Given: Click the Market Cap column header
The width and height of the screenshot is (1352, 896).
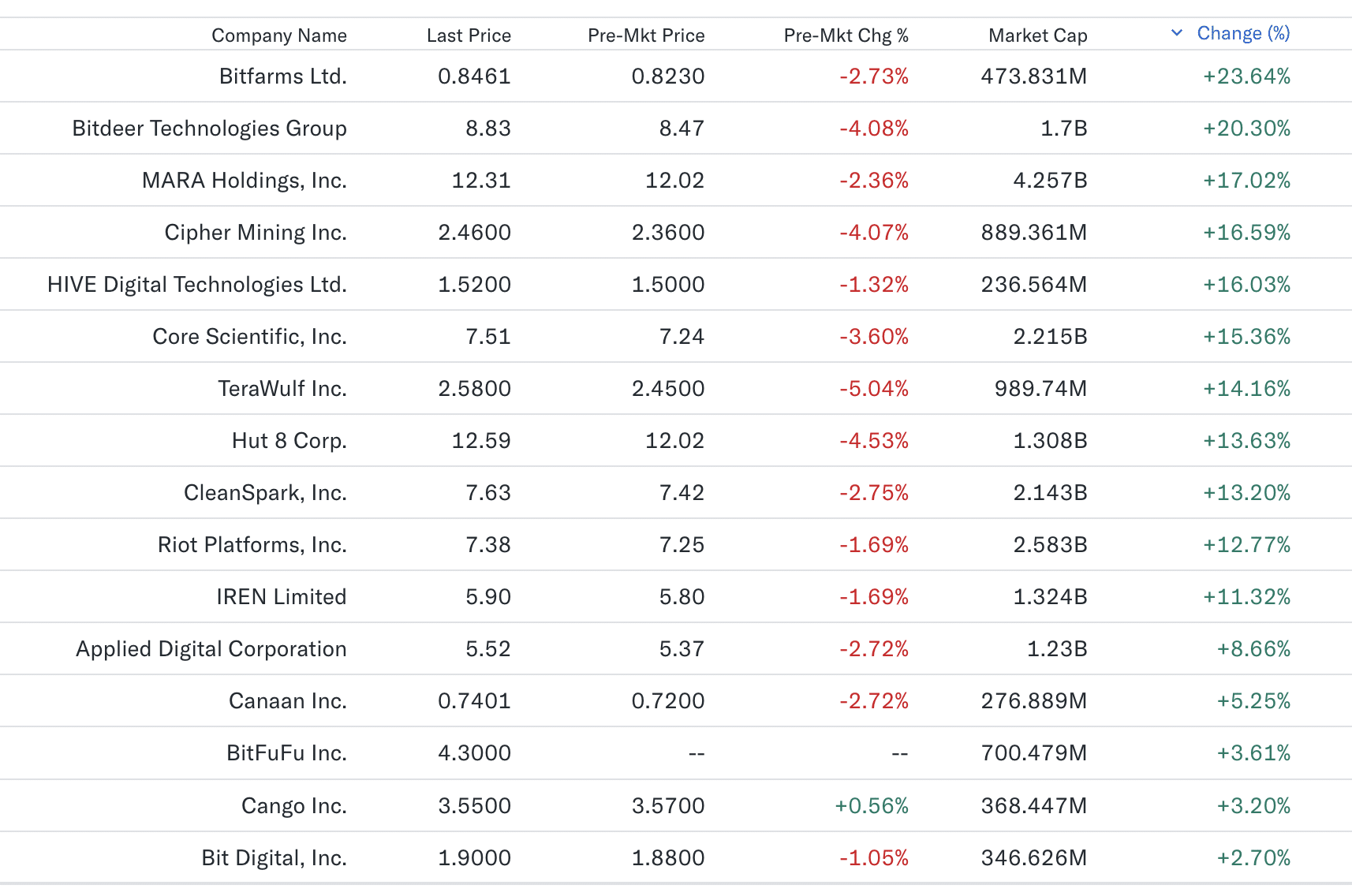Looking at the screenshot, I should (1037, 35).
